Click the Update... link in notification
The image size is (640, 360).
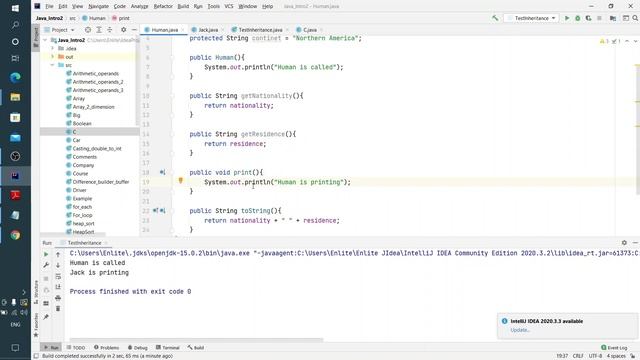(520, 330)
